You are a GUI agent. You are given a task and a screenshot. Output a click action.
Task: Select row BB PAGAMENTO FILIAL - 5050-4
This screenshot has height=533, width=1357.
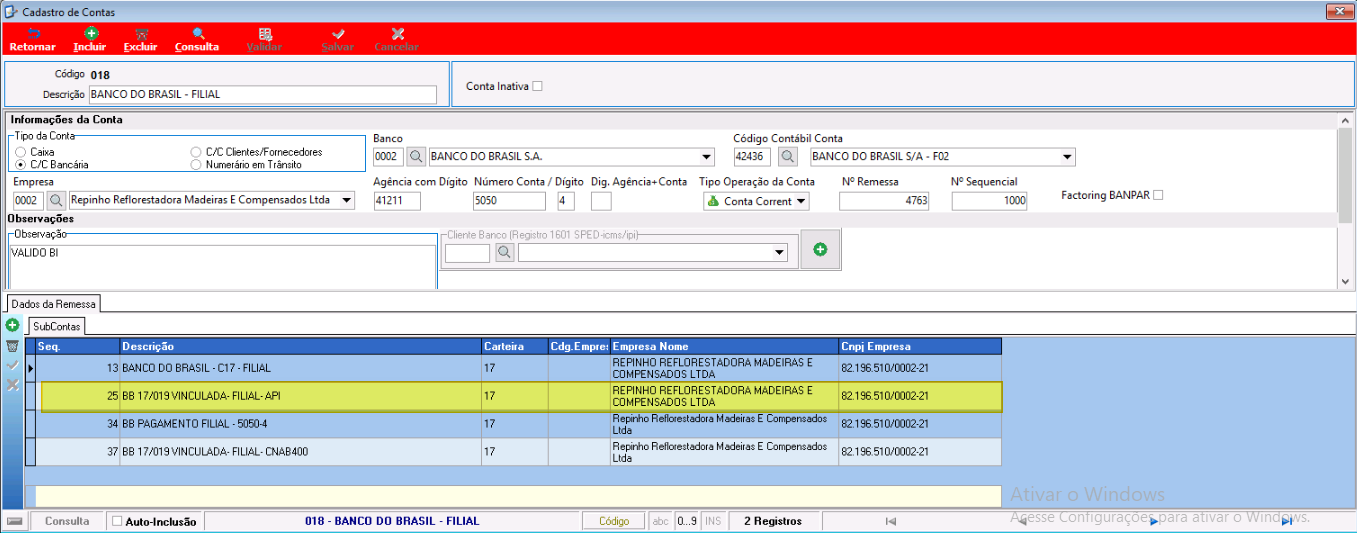click(x=518, y=424)
